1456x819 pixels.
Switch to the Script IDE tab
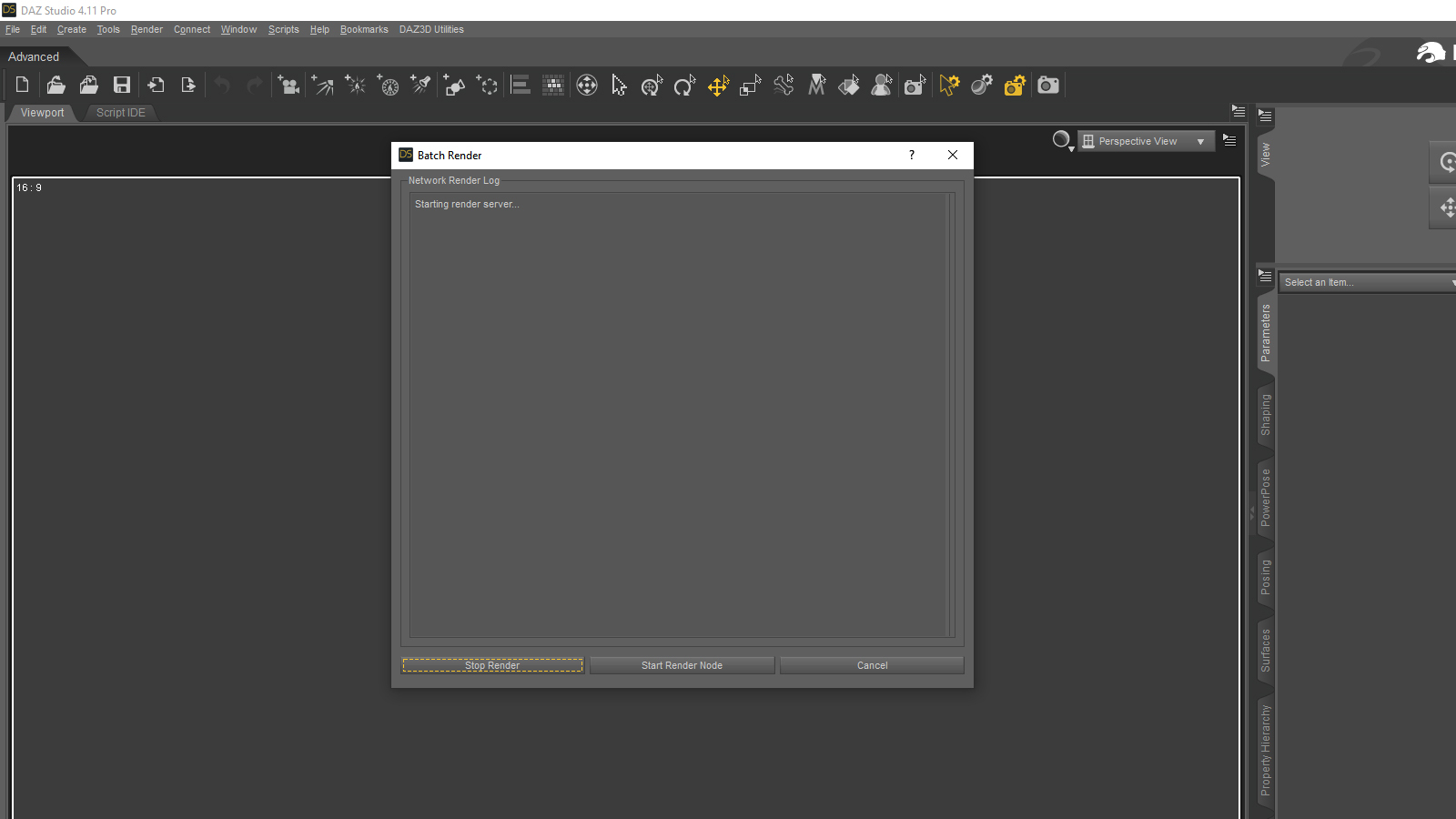[121, 113]
